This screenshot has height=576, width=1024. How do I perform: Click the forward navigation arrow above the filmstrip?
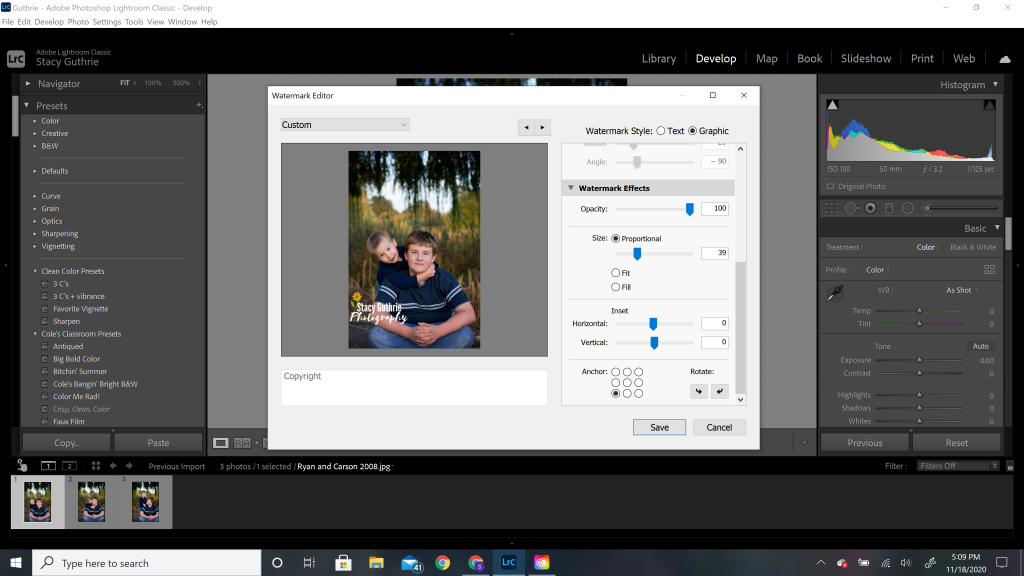click(x=129, y=465)
